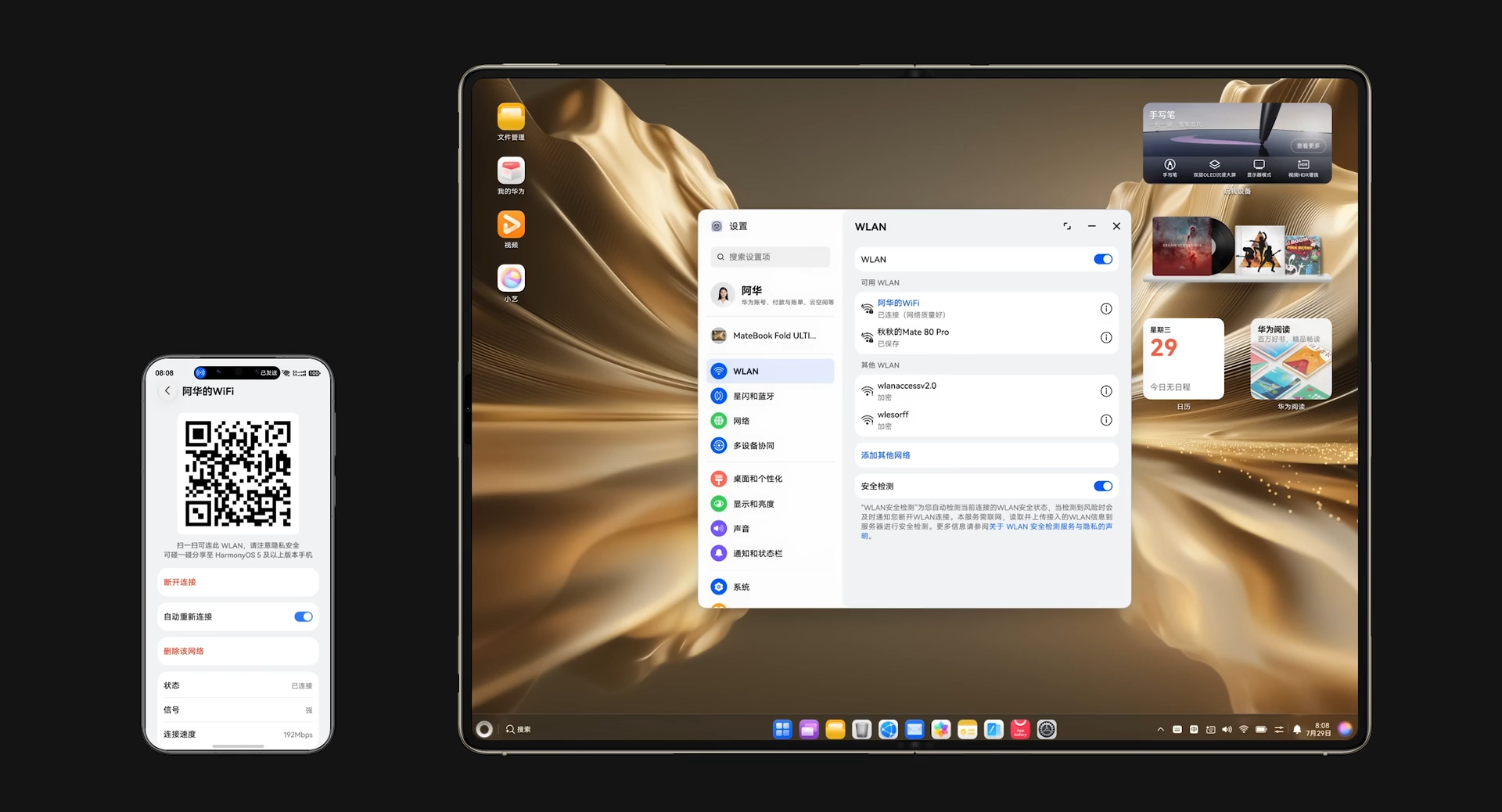Viewport: 1502px width, 812px height.
Task: Toggle 自动重新连接 switch on the phone
Action: tap(304, 616)
